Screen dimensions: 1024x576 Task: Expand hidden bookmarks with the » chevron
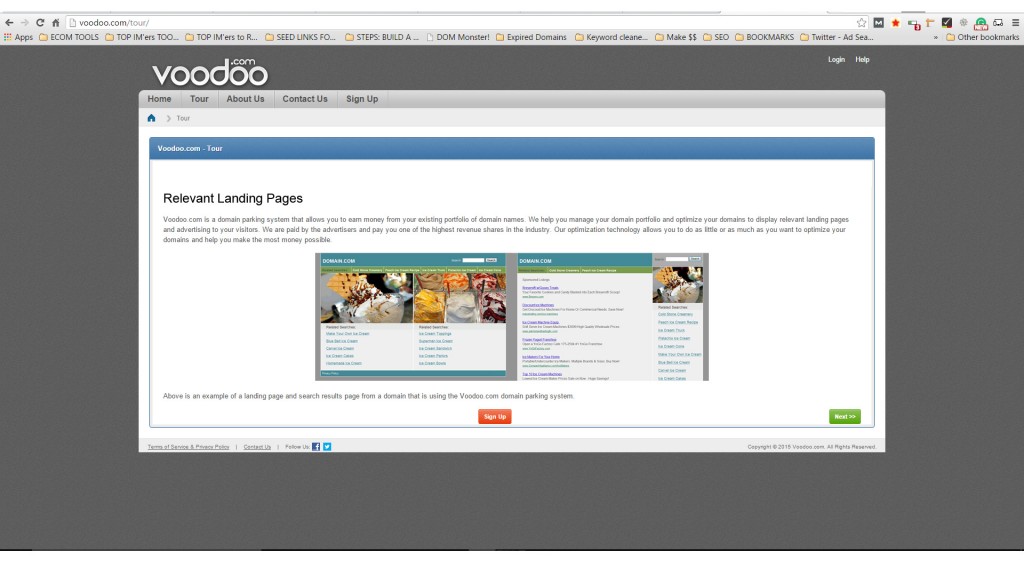(x=935, y=37)
